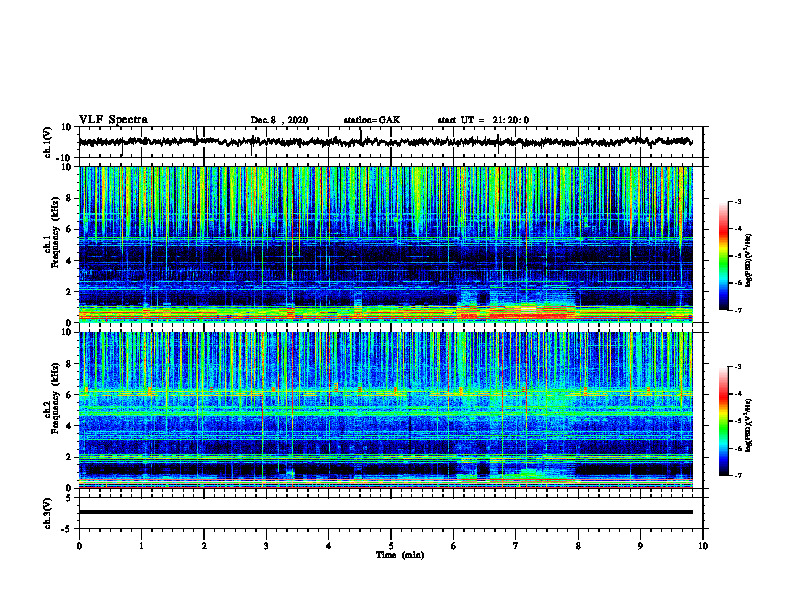Viewport: 792px width, 612px height.
Task: Click the "4" kHz tick on ch.1 spectrogram
Action: click(70, 261)
